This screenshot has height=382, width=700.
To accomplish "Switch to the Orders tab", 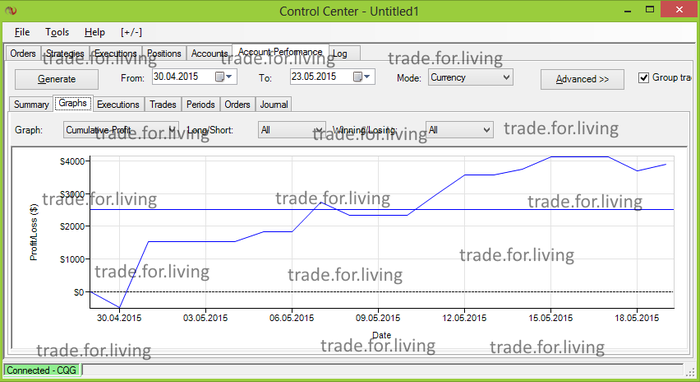I will click(x=23, y=53).
